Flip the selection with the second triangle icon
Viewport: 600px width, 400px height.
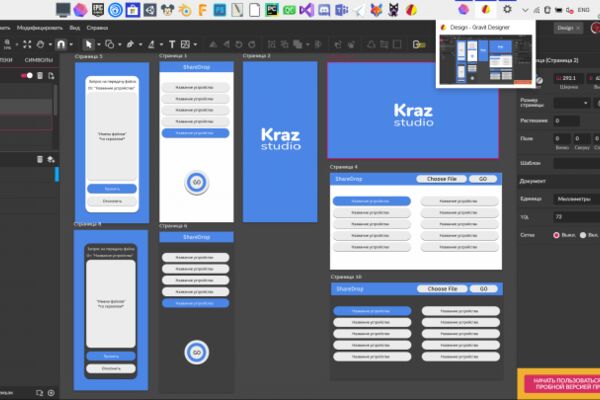point(226,44)
